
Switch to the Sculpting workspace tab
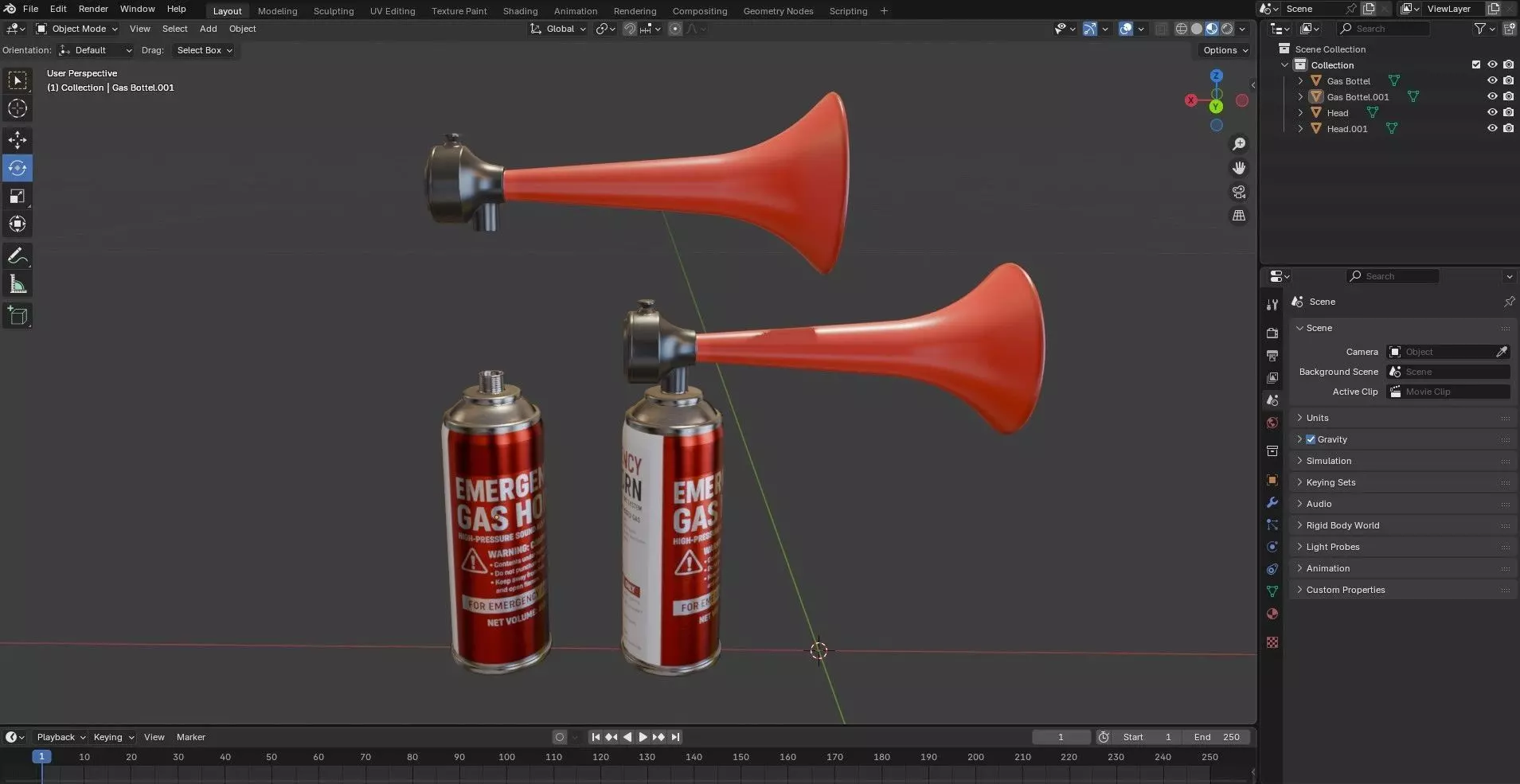[x=334, y=11]
